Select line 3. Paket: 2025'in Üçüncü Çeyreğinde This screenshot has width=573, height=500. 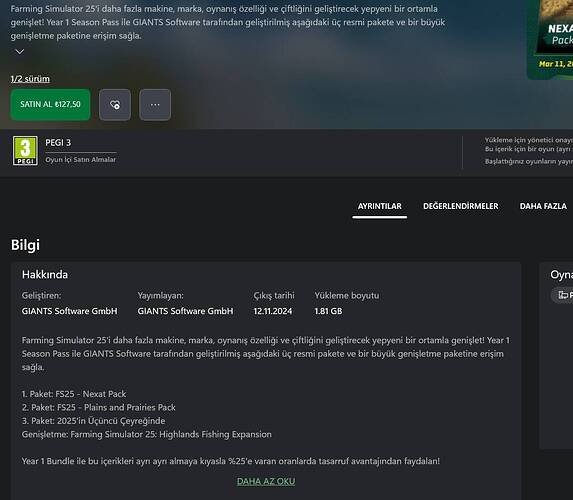pos(94,421)
